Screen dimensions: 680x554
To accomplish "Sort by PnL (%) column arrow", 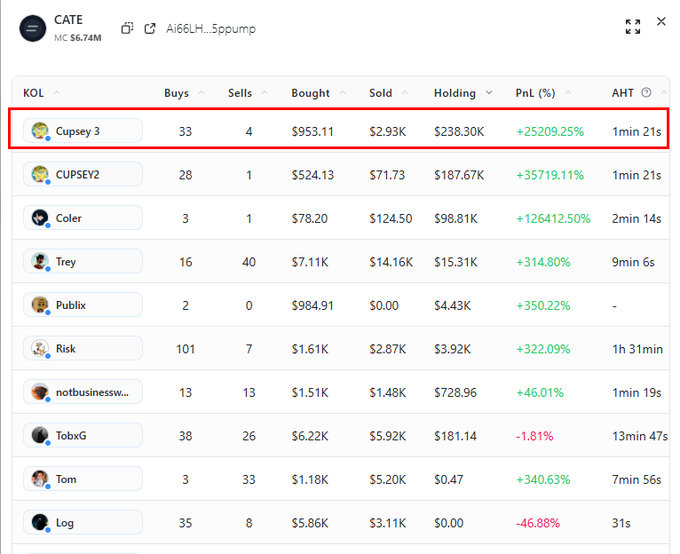I will [x=568, y=92].
